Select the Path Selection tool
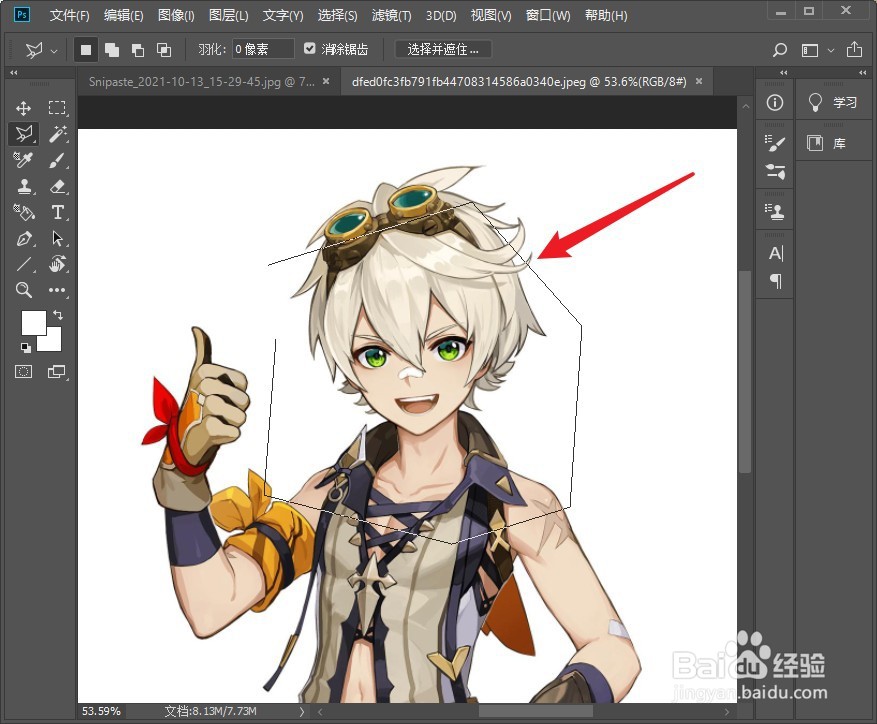Image resolution: width=877 pixels, height=724 pixels. coord(57,238)
